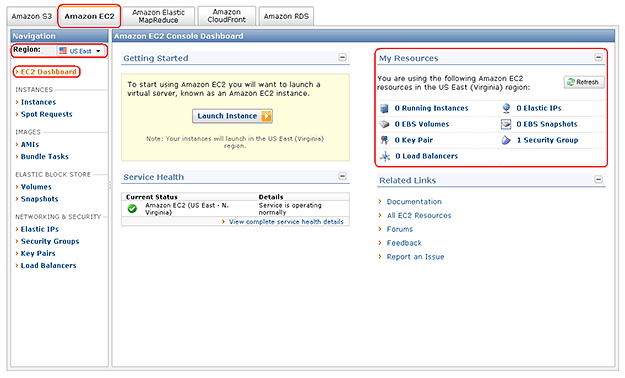Image resolution: width=625 pixels, height=378 pixels.
Task: Open Bundle Tasks page
Action: 45,156
